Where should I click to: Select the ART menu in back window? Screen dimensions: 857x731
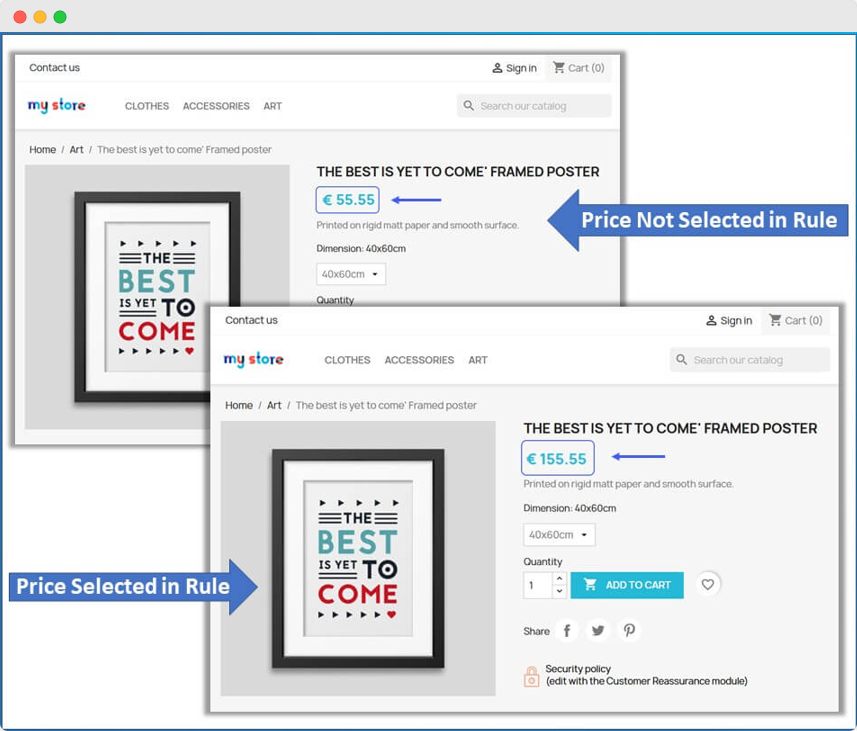pyautogui.click(x=273, y=106)
